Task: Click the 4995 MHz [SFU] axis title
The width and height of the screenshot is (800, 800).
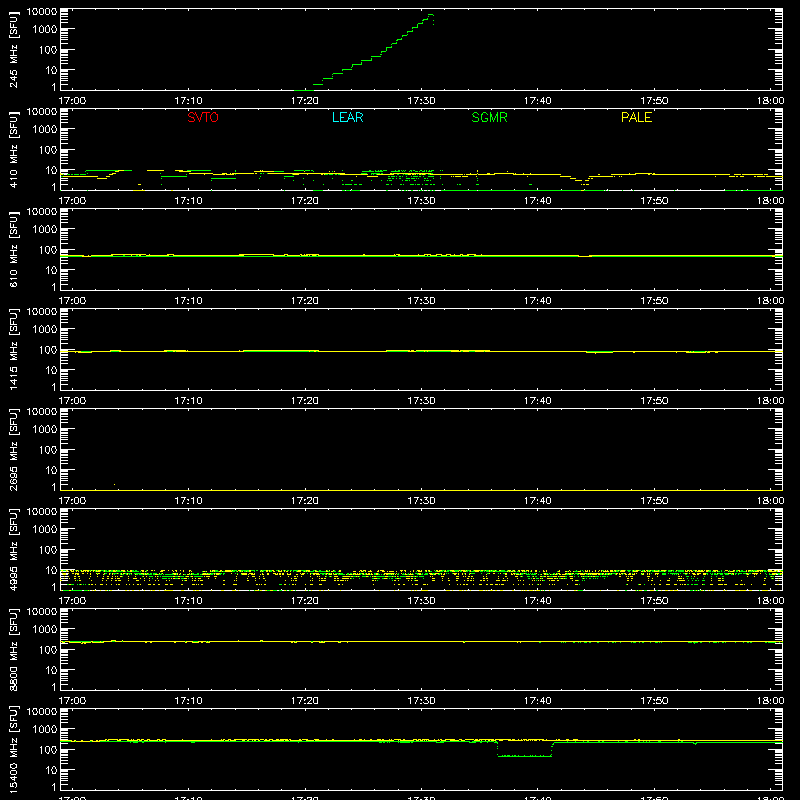Action: 14,549
